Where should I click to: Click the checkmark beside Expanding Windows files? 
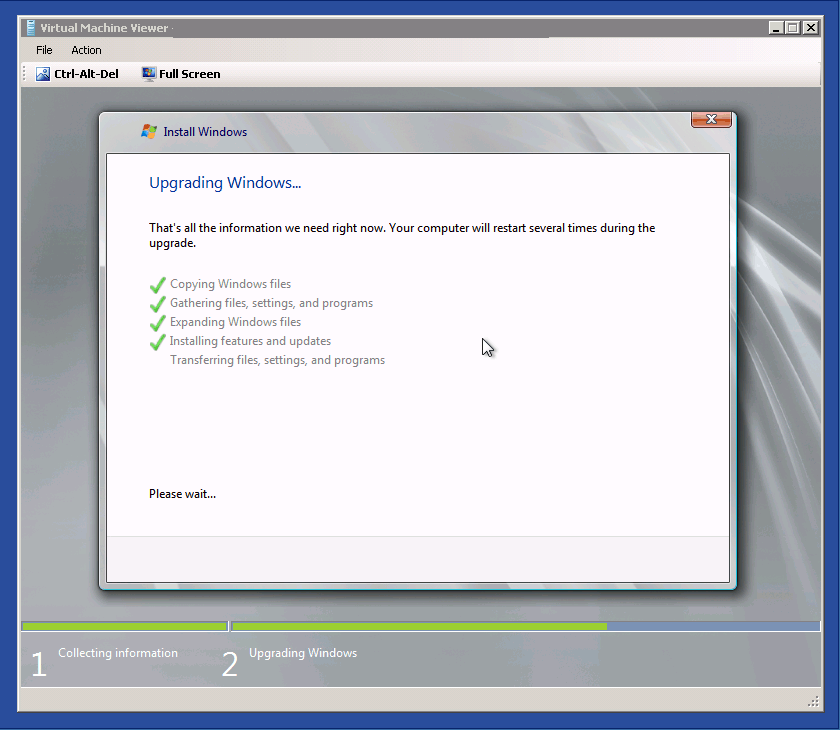point(158,323)
